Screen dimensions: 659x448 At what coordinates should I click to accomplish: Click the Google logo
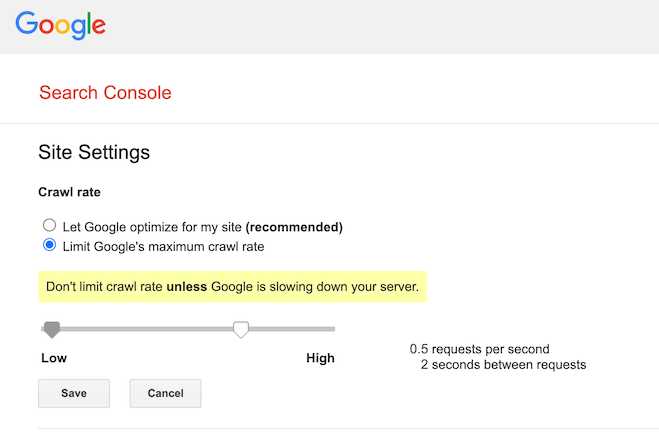(x=61, y=25)
